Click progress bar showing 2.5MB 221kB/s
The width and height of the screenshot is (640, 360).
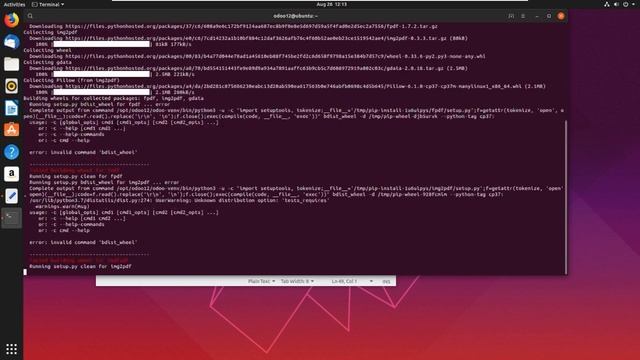(x=102, y=74)
